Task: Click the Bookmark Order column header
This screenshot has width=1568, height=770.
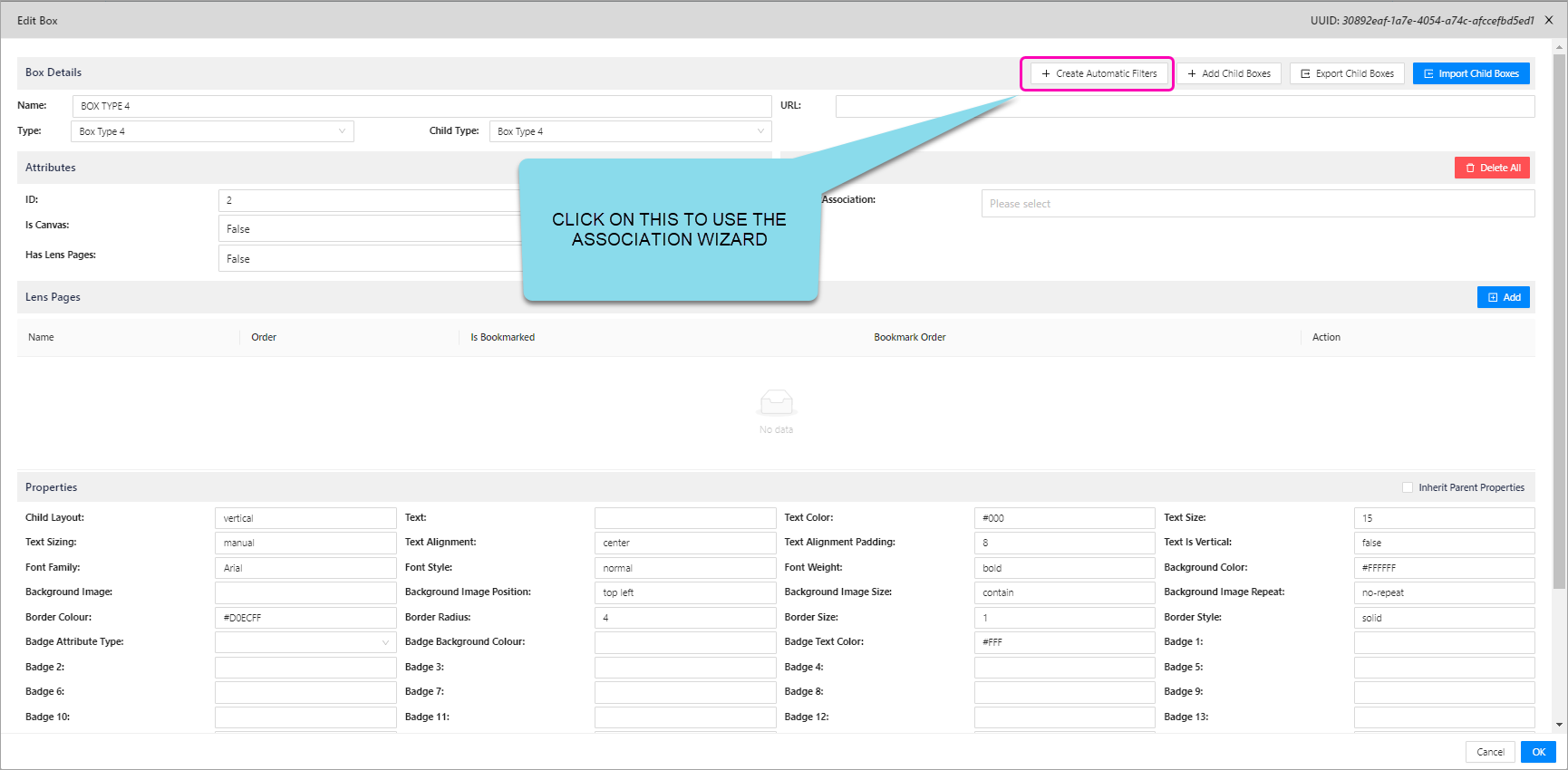Action: tap(909, 338)
